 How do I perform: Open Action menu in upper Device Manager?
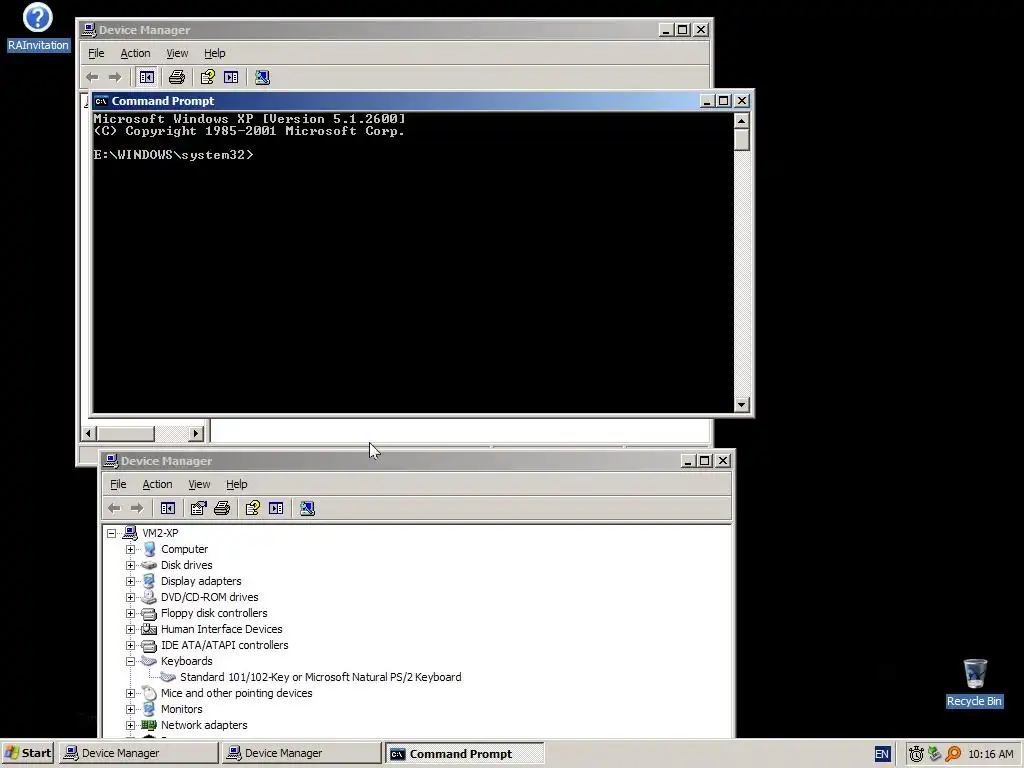click(x=135, y=54)
